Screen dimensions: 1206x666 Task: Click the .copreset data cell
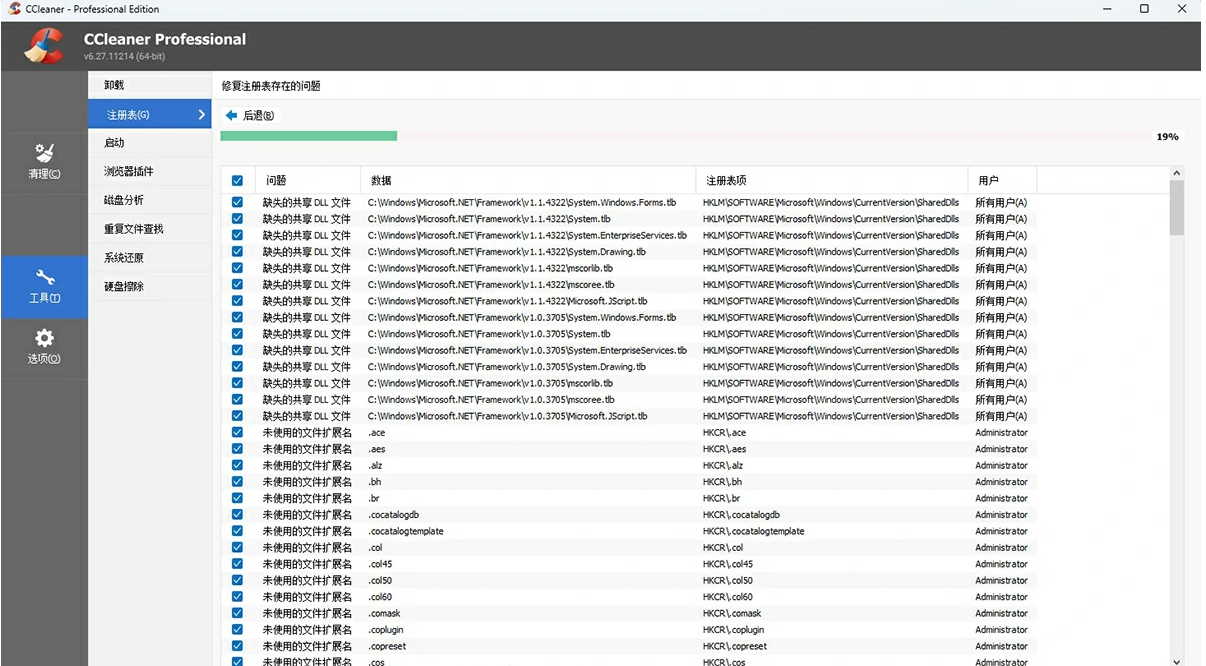pyautogui.click(x=387, y=646)
